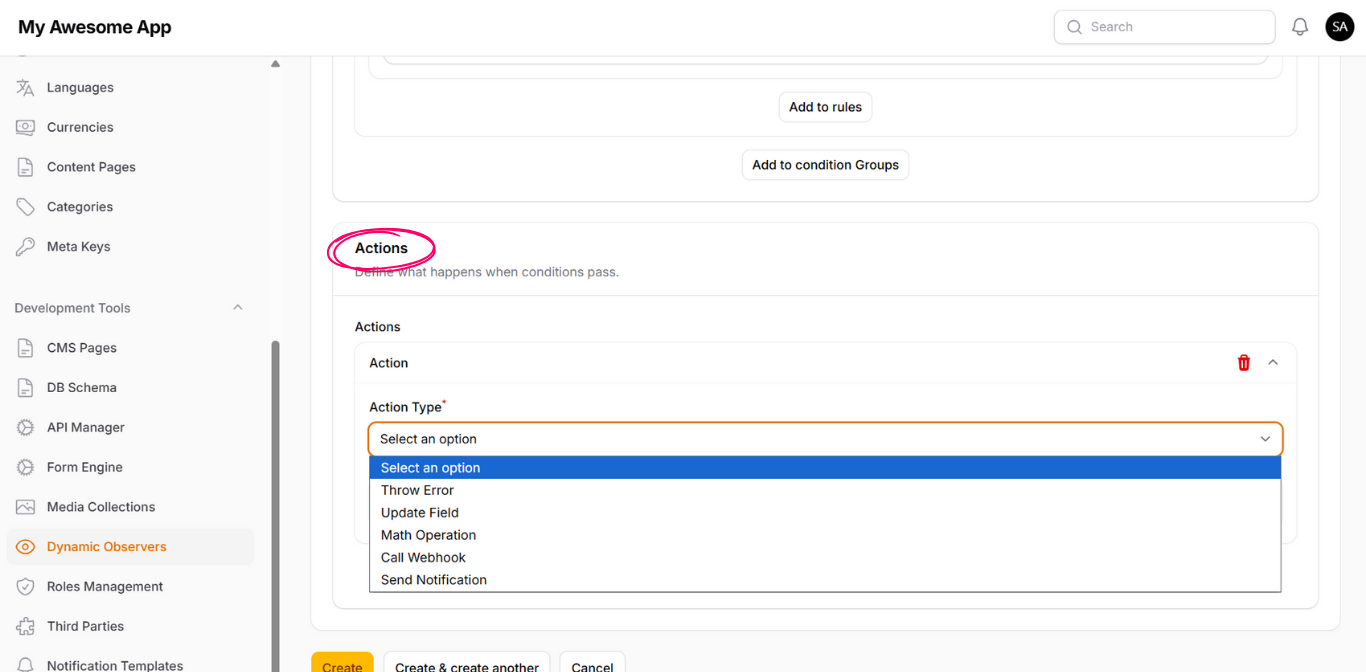The image size is (1366, 672).
Task: Collapse the Action item panel chevron
Action: point(1273,363)
